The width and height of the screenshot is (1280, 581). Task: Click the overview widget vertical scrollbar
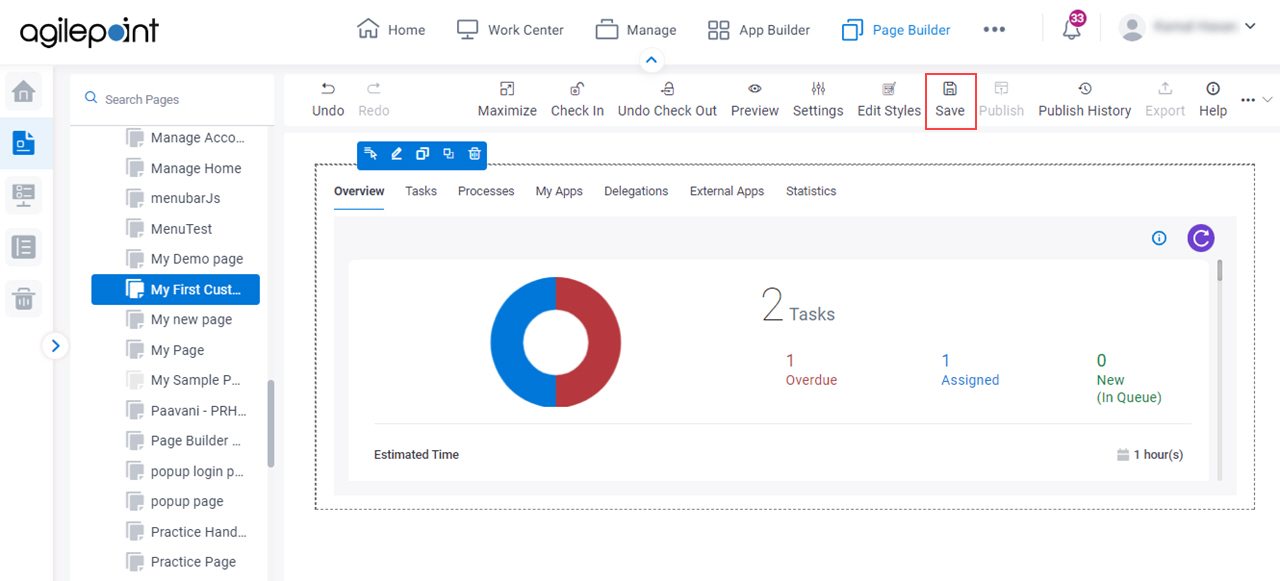coord(1220,270)
